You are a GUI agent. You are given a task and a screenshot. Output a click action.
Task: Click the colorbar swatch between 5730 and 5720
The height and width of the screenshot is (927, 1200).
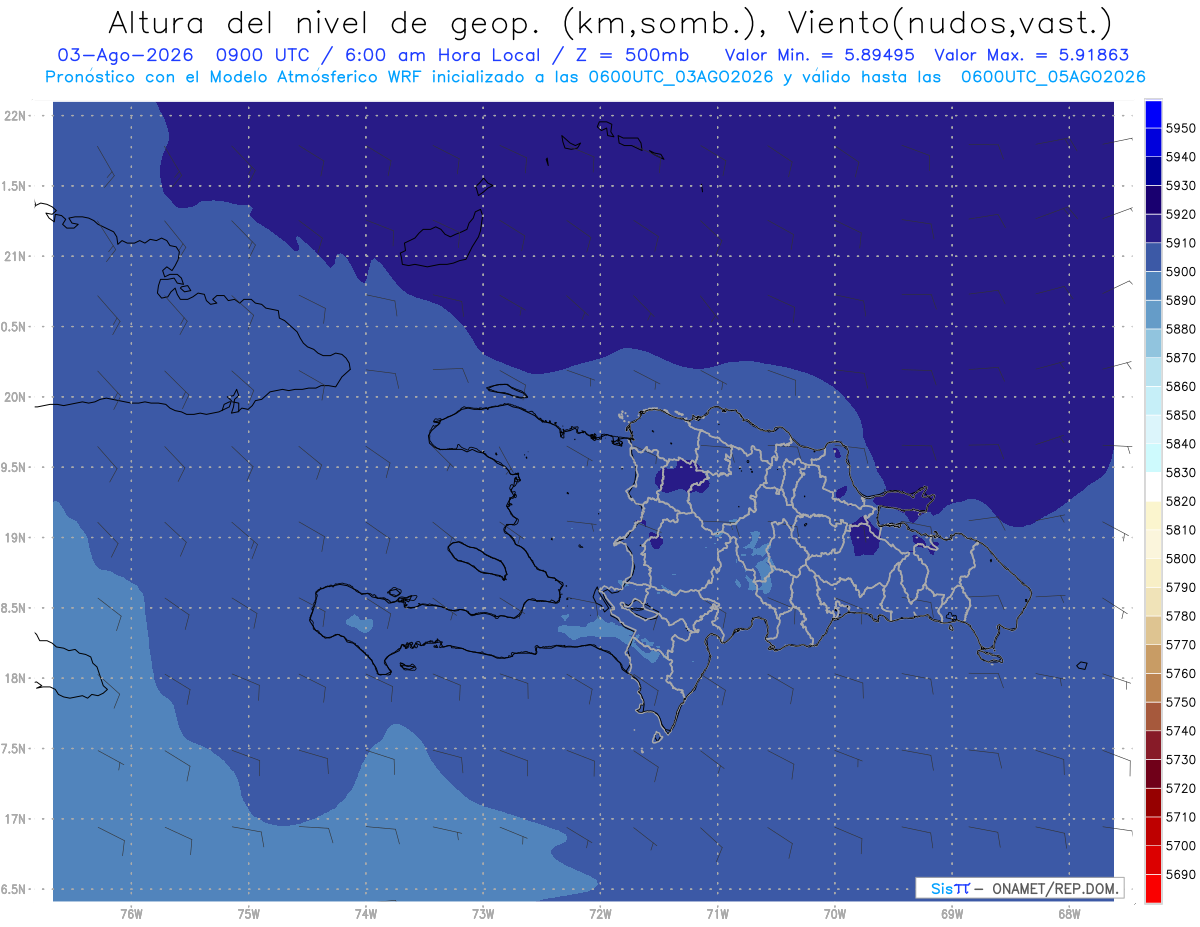coord(1153,774)
